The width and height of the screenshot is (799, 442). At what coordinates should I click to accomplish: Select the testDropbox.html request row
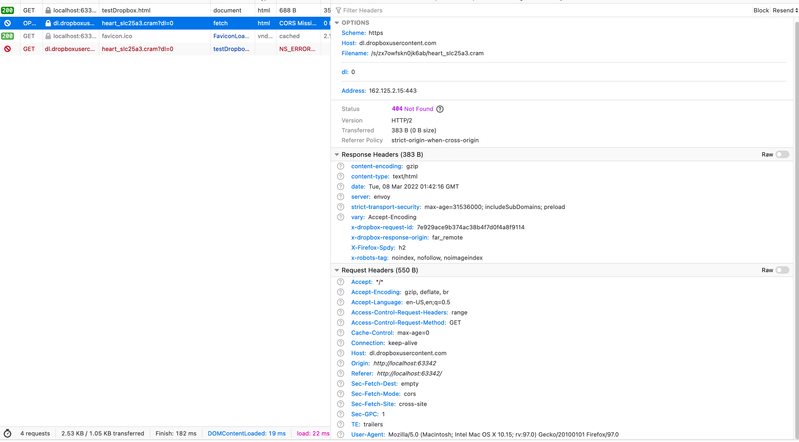click(165, 10)
